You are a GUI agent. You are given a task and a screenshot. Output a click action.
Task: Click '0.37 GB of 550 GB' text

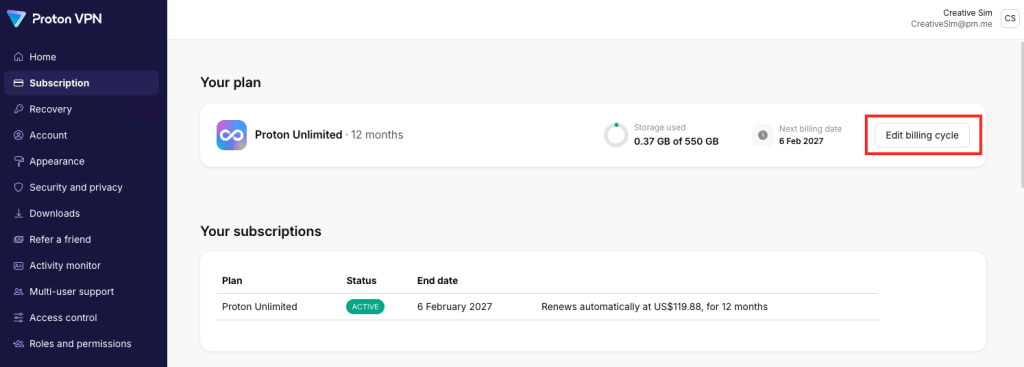click(x=676, y=141)
